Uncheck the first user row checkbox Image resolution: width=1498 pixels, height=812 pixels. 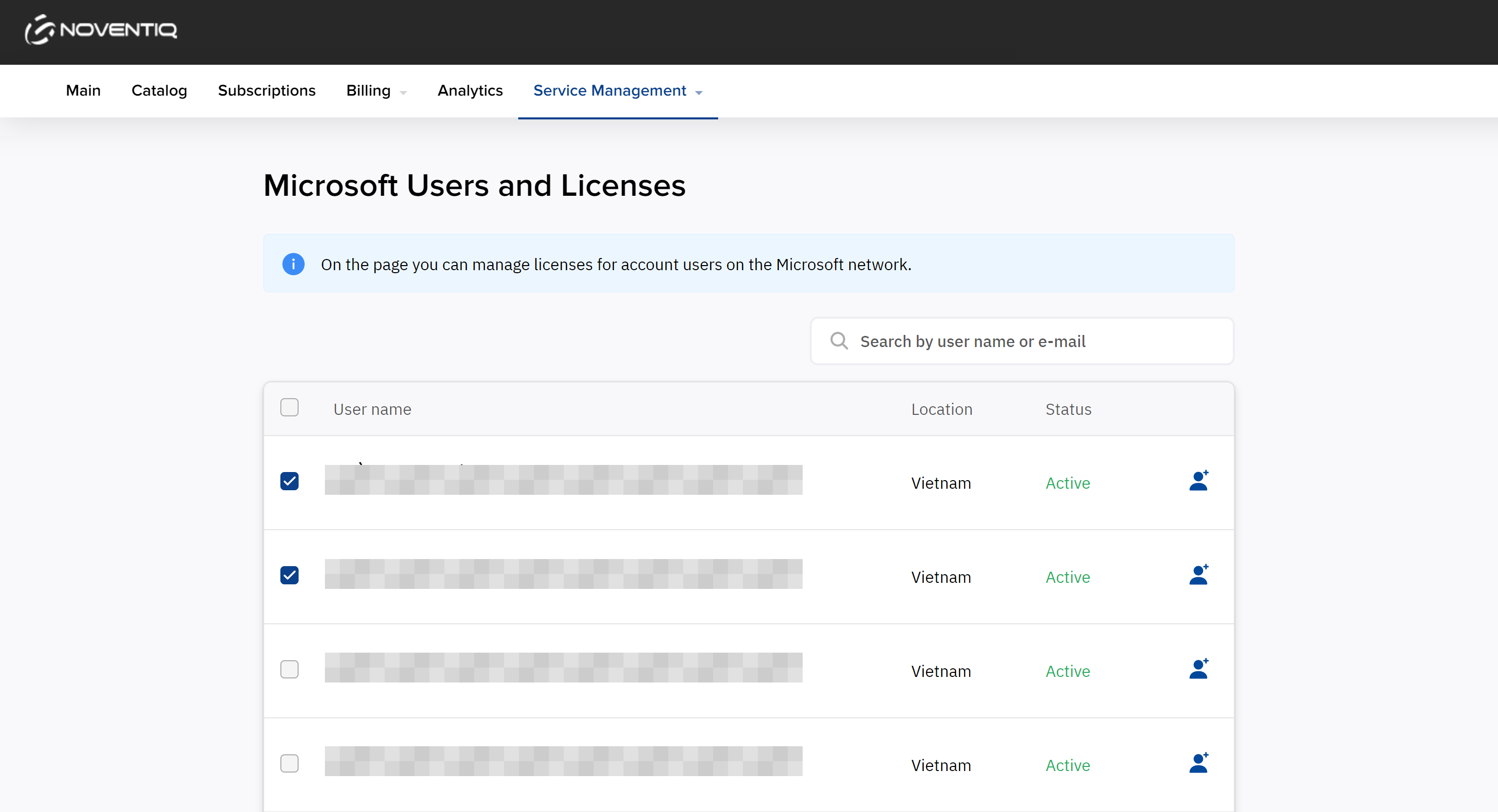click(289, 481)
